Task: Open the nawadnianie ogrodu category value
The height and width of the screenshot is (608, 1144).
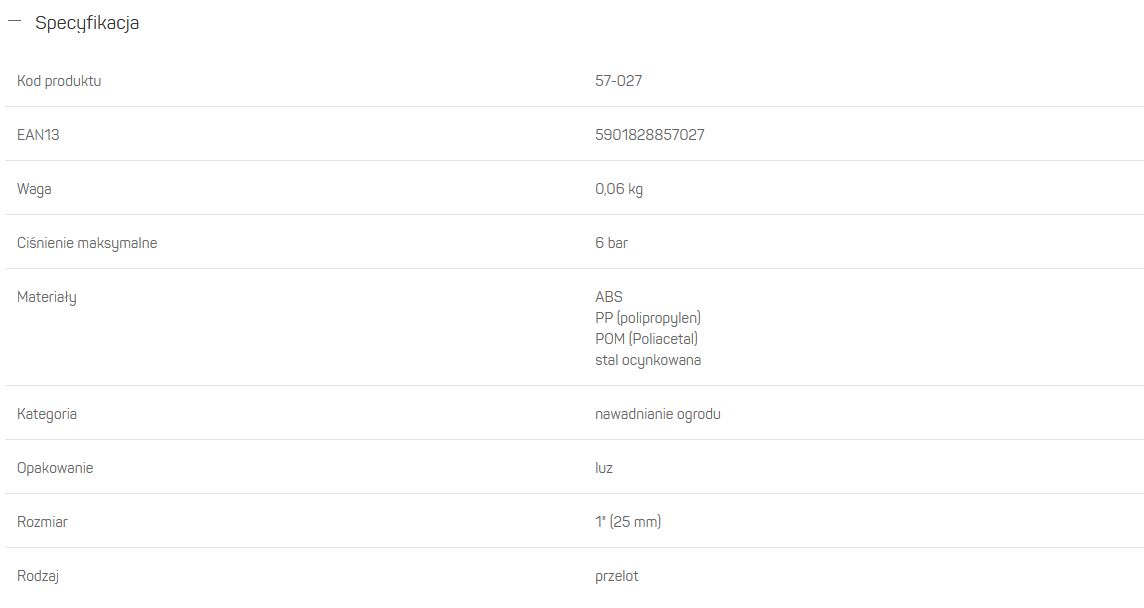Action: pos(657,414)
